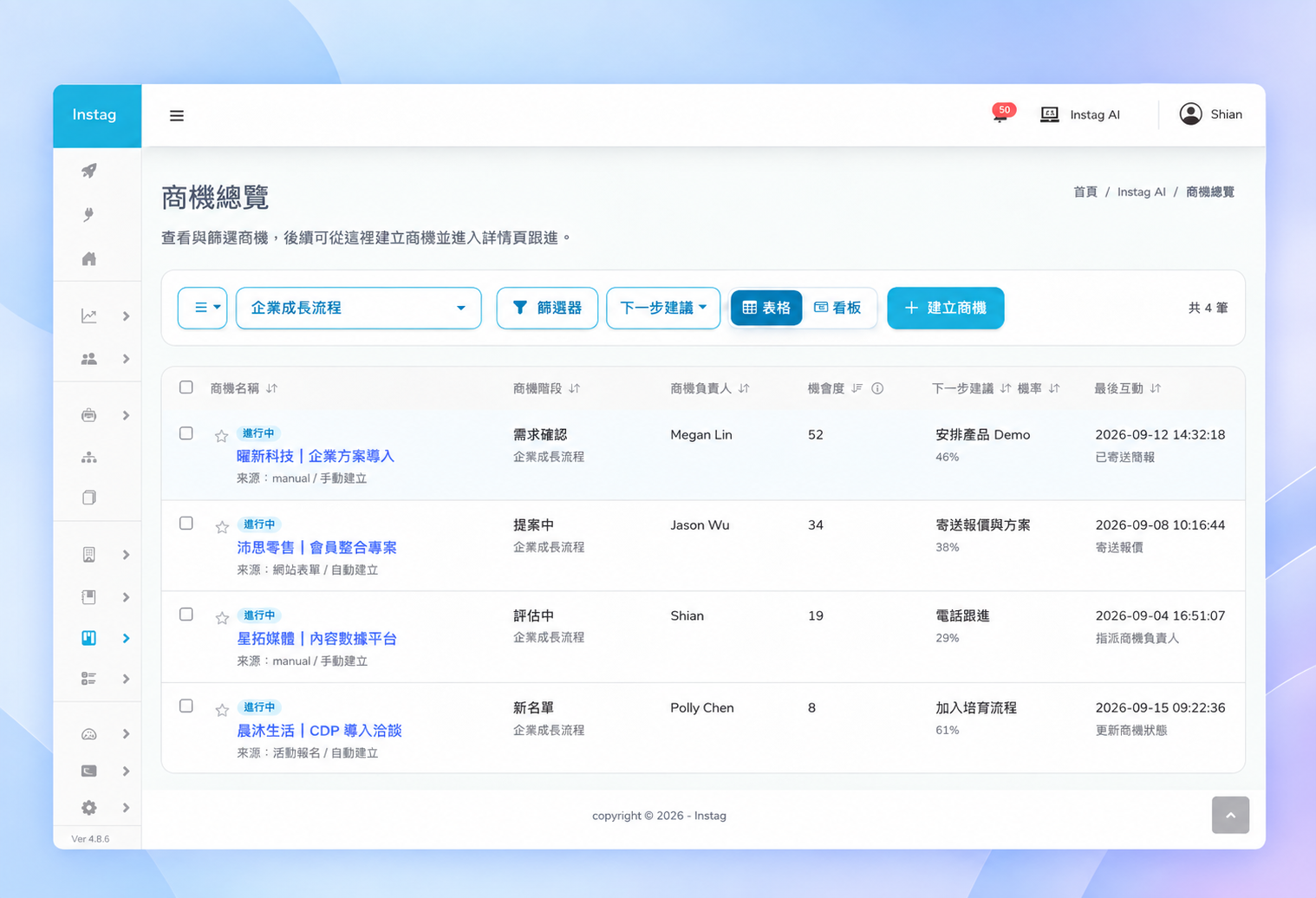Click the scroll-to-top arrow button

coord(1230,815)
